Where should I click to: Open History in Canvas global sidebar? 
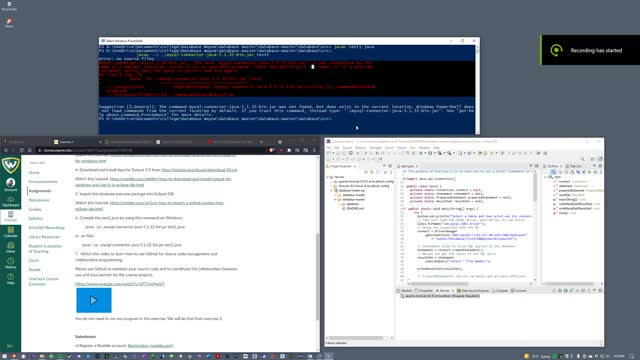pos(11,263)
